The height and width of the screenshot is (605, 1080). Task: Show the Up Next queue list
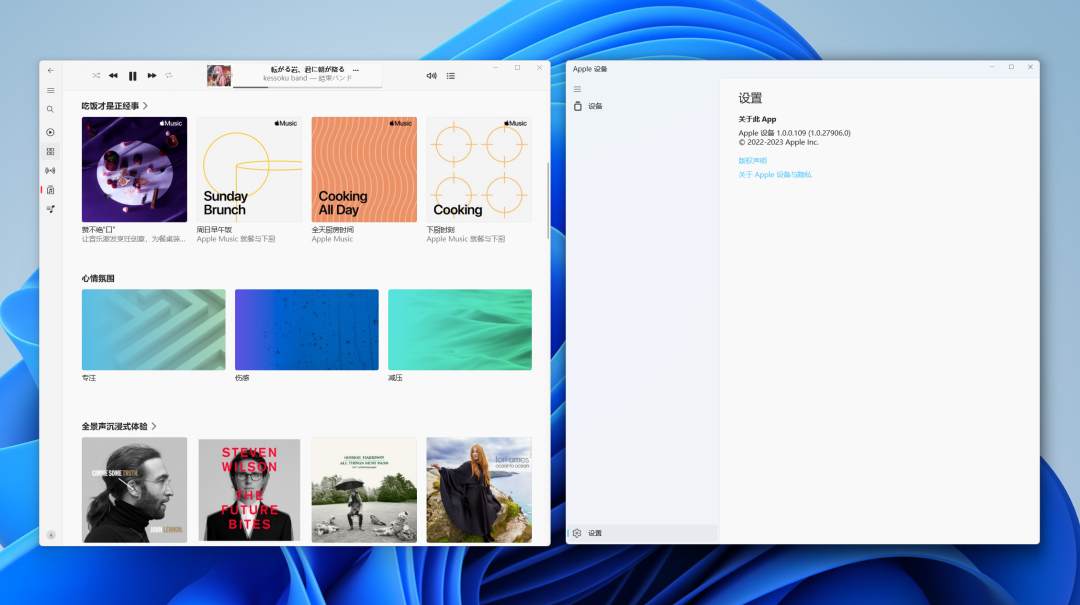point(450,76)
